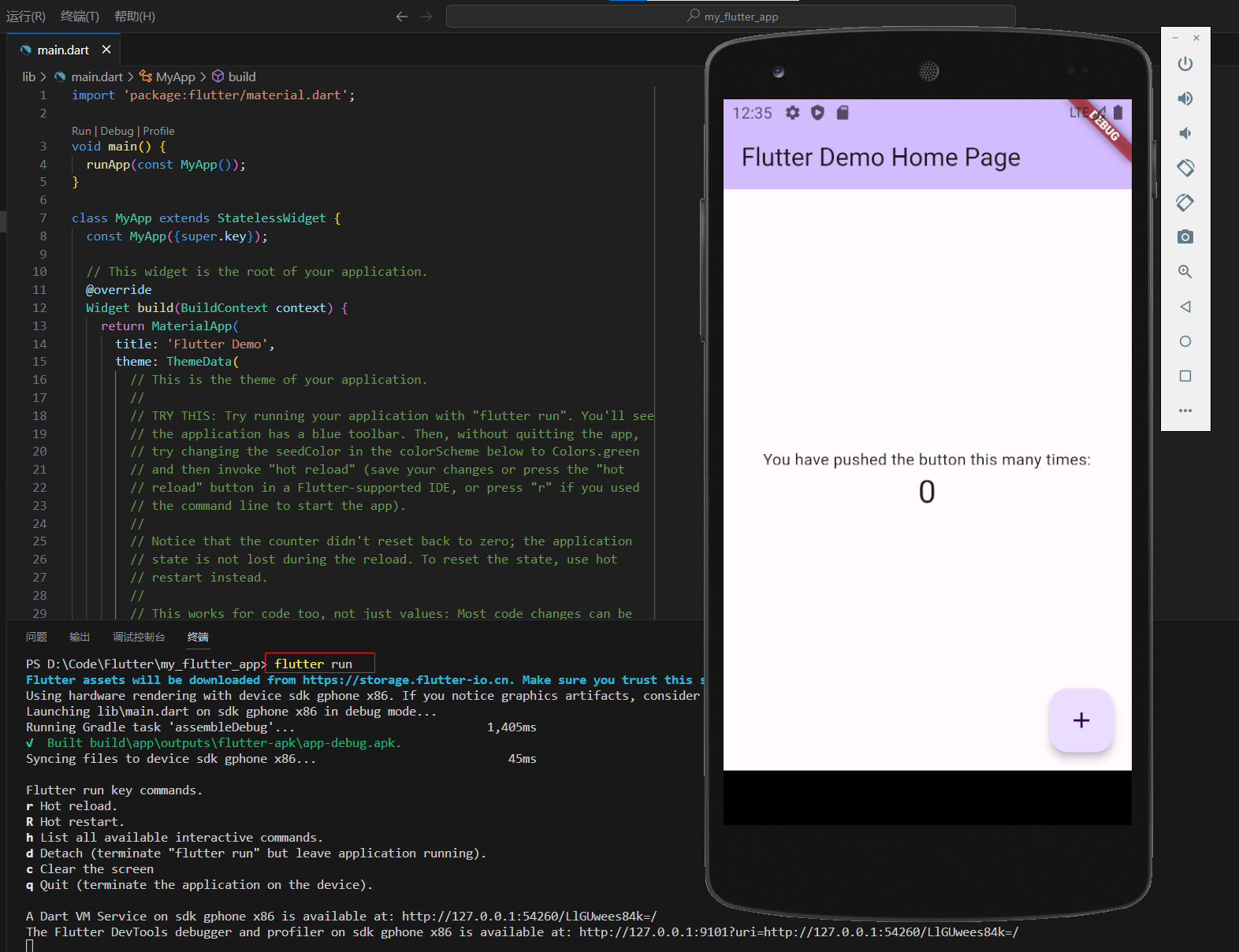Click the 12:35 clock in phone status bar
Screen dimensions: 1239x952
pos(752,113)
